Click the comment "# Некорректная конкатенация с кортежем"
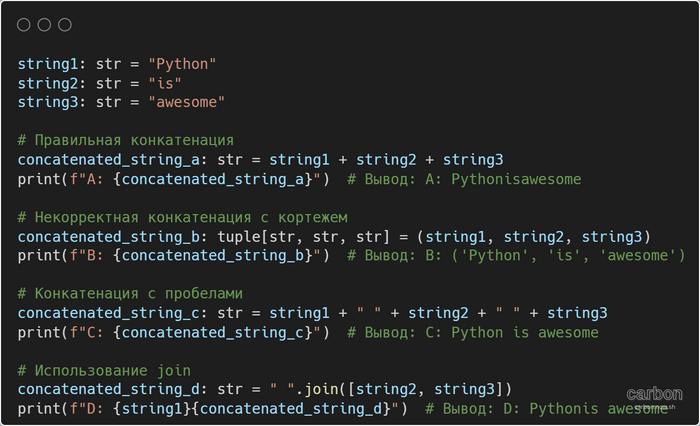Image resolution: width=700 pixels, height=426 pixels. pos(183,217)
